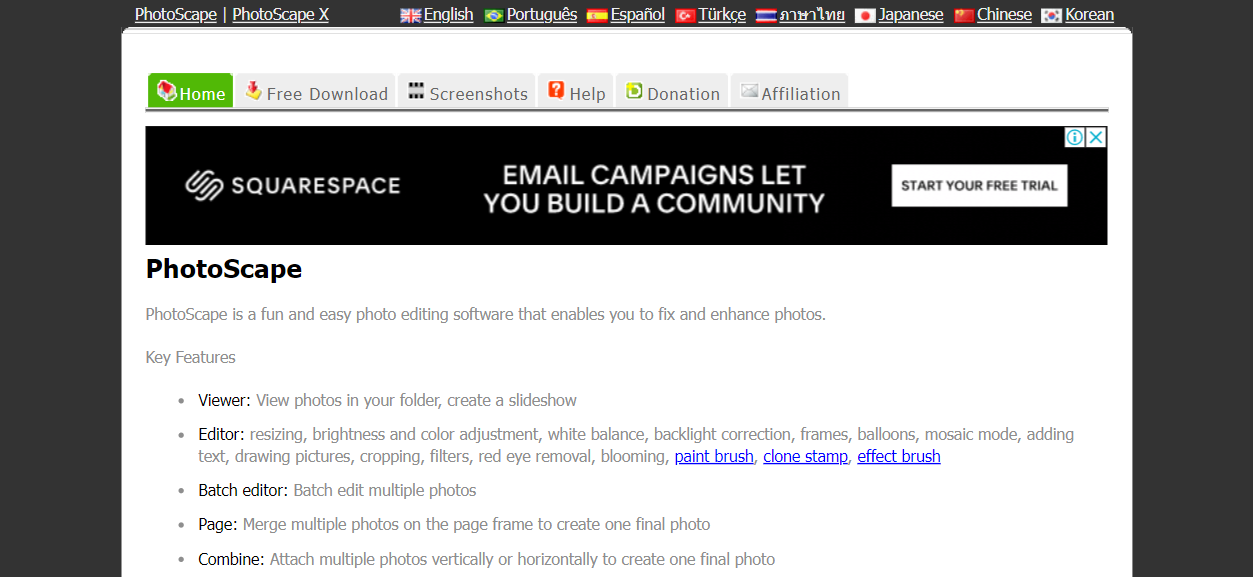Close the Squarespace ad with the X
The width and height of the screenshot is (1253, 577).
[1096, 137]
